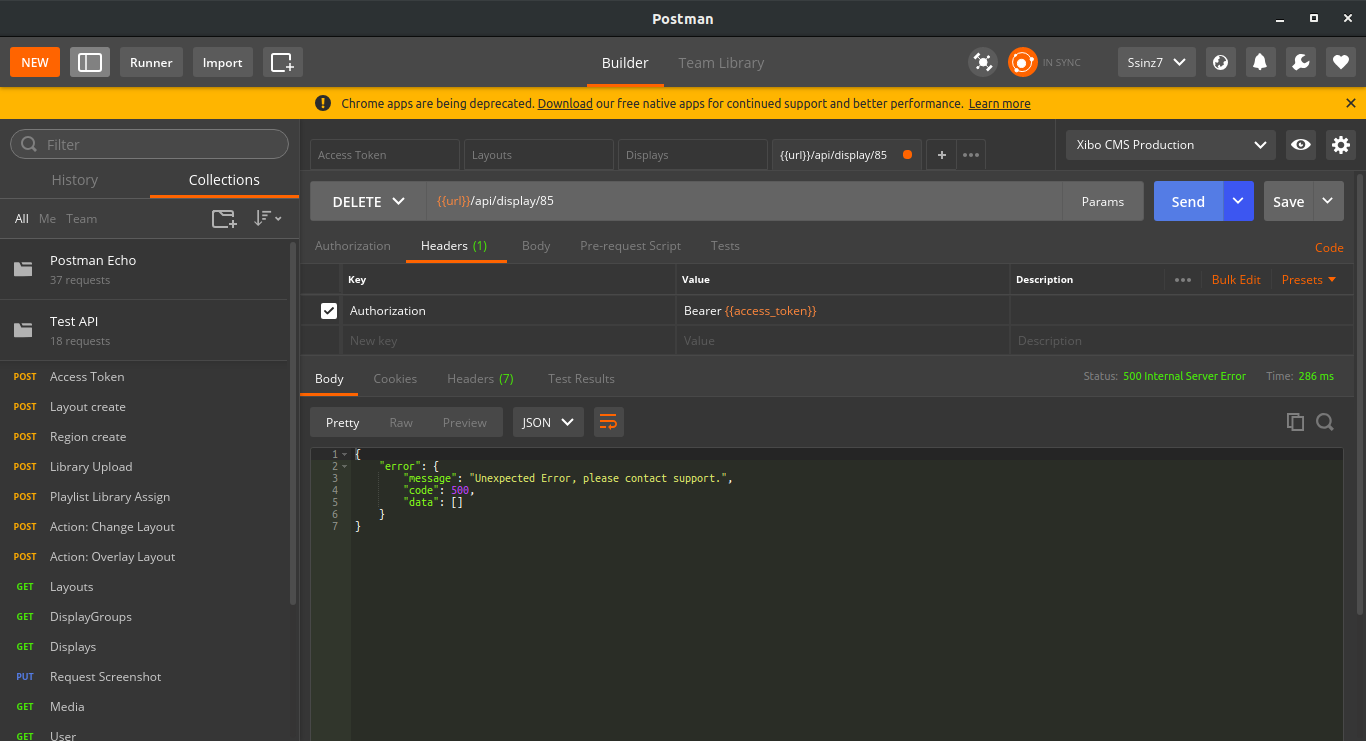Dismiss the Chrome apps deprecation banner
Viewport: 1366px width, 741px height.
[1351, 103]
